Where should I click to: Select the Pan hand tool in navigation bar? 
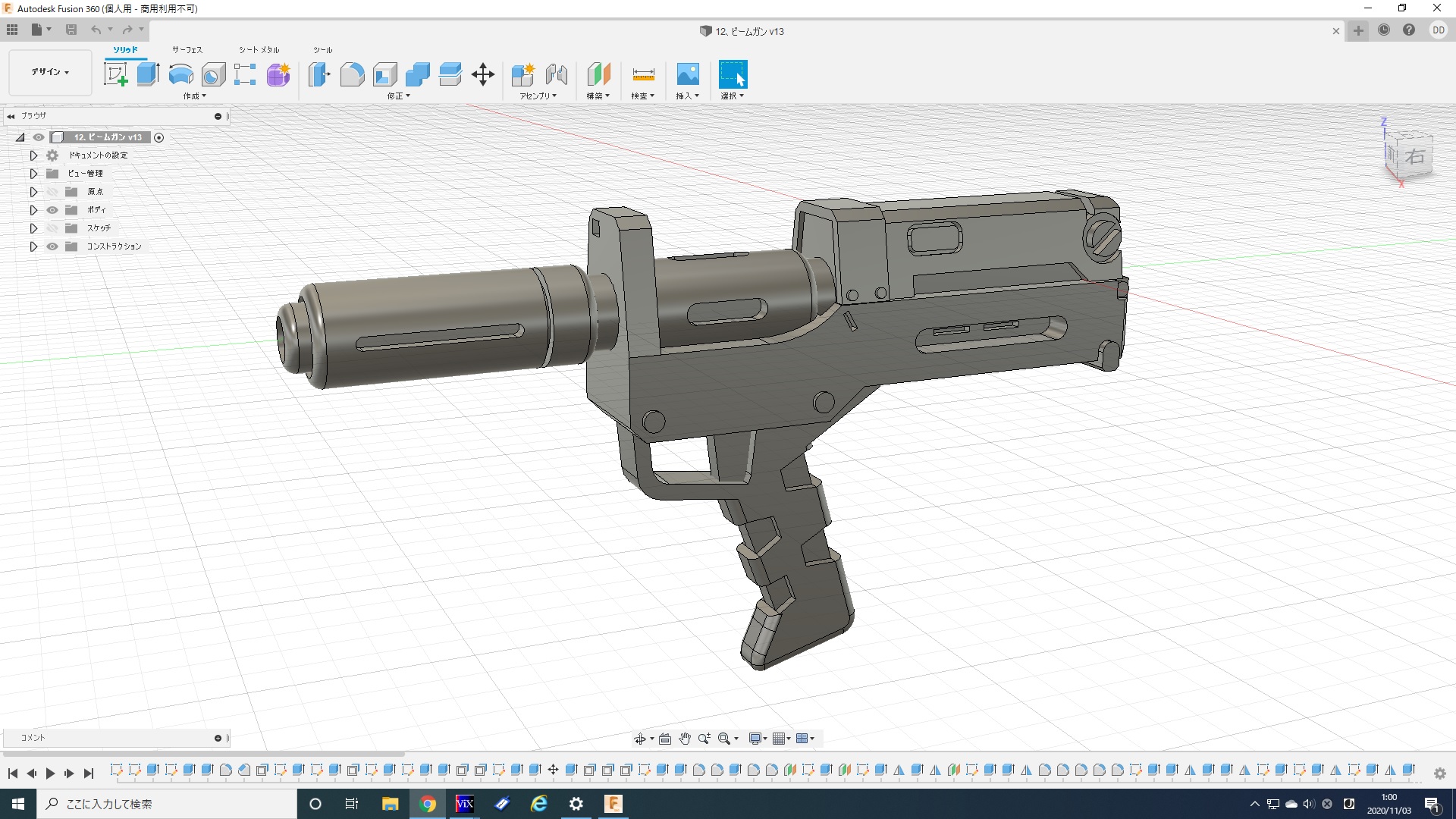coord(685,739)
